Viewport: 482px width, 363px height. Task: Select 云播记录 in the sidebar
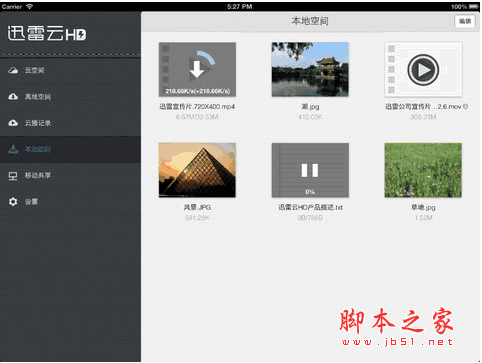coord(70,123)
